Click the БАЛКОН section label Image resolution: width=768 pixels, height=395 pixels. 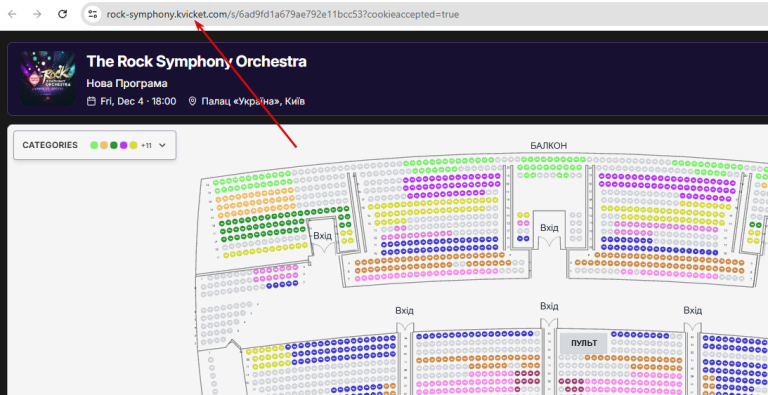[x=549, y=146]
